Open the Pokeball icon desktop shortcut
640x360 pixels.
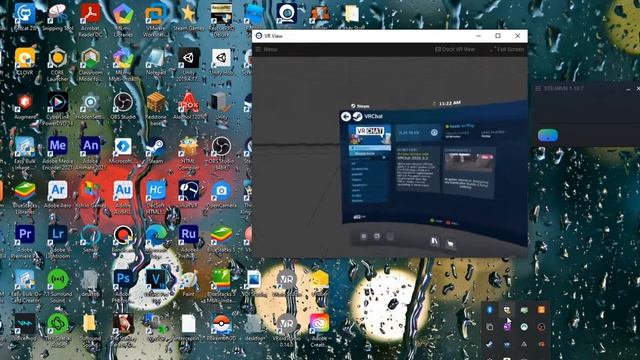pos(221,327)
